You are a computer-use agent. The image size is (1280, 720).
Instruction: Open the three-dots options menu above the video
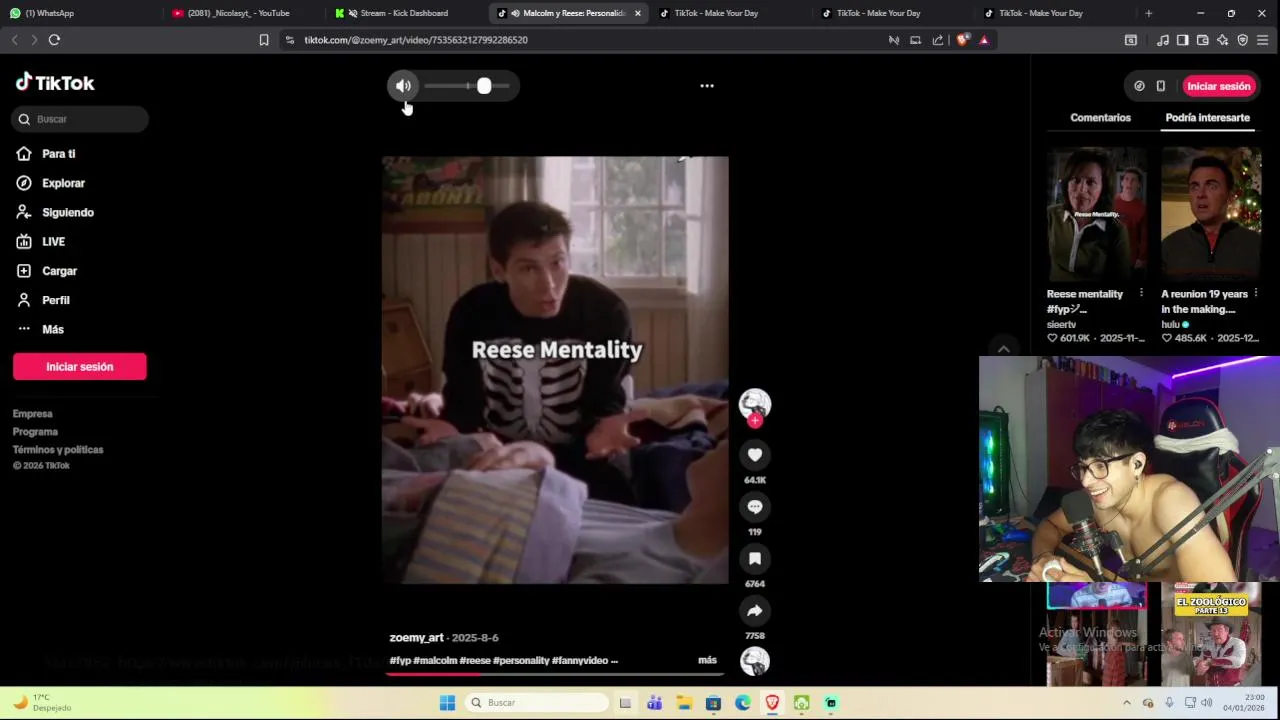point(707,86)
